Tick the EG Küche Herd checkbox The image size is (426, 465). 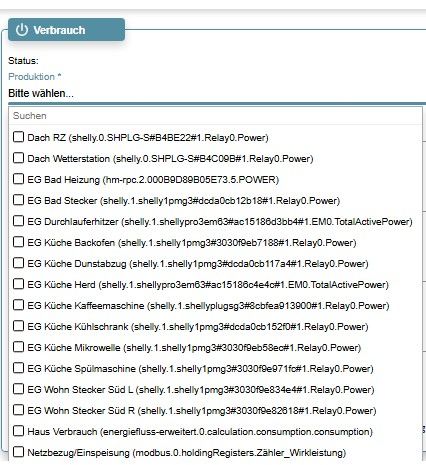pyautogui.click(x=18, y=284)
